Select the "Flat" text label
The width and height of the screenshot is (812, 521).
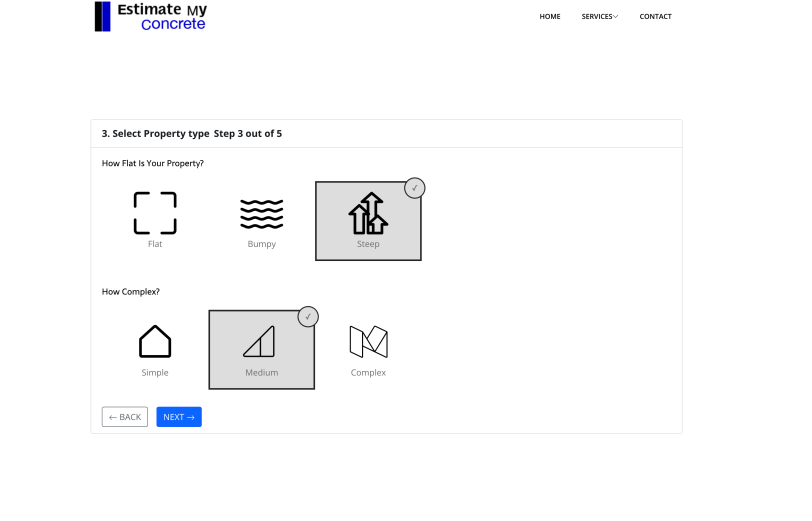(x=155, y=244)
